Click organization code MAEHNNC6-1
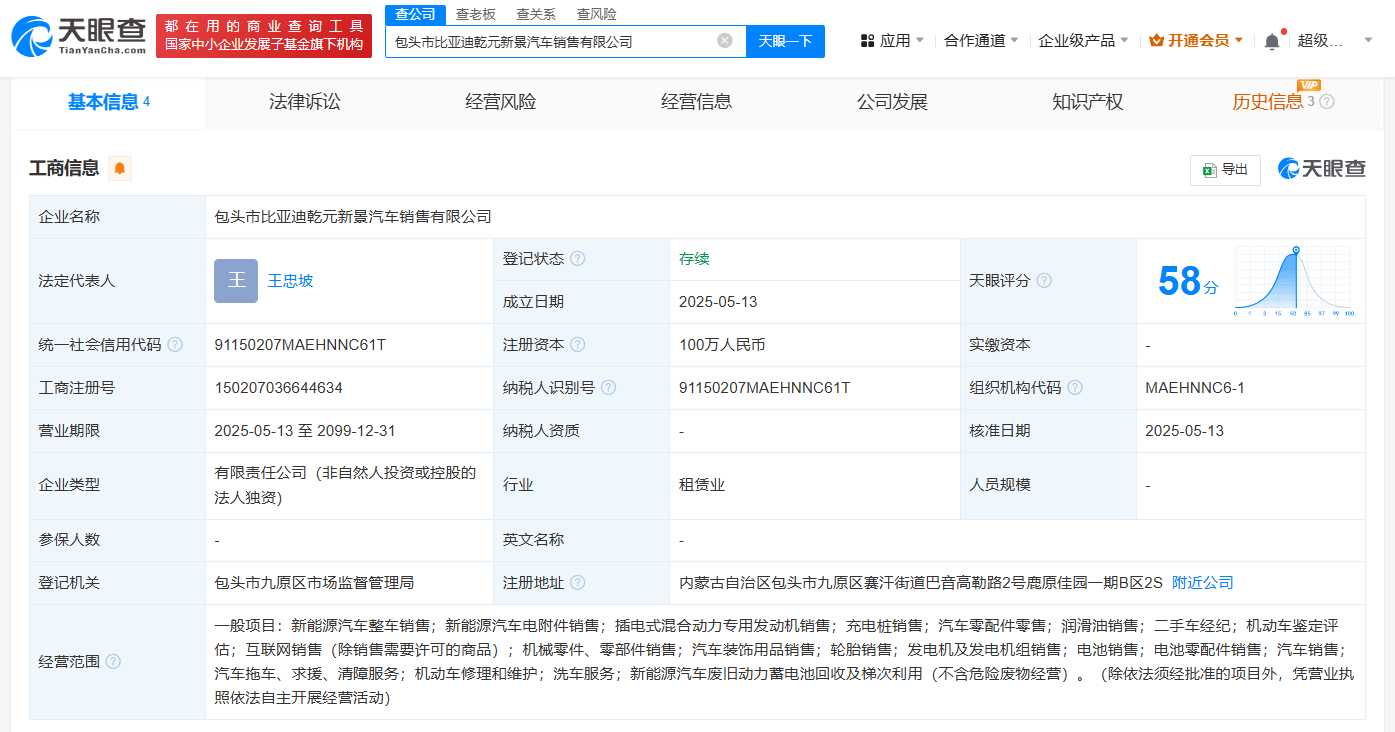1395x732 pixels. coord(1195,388)
